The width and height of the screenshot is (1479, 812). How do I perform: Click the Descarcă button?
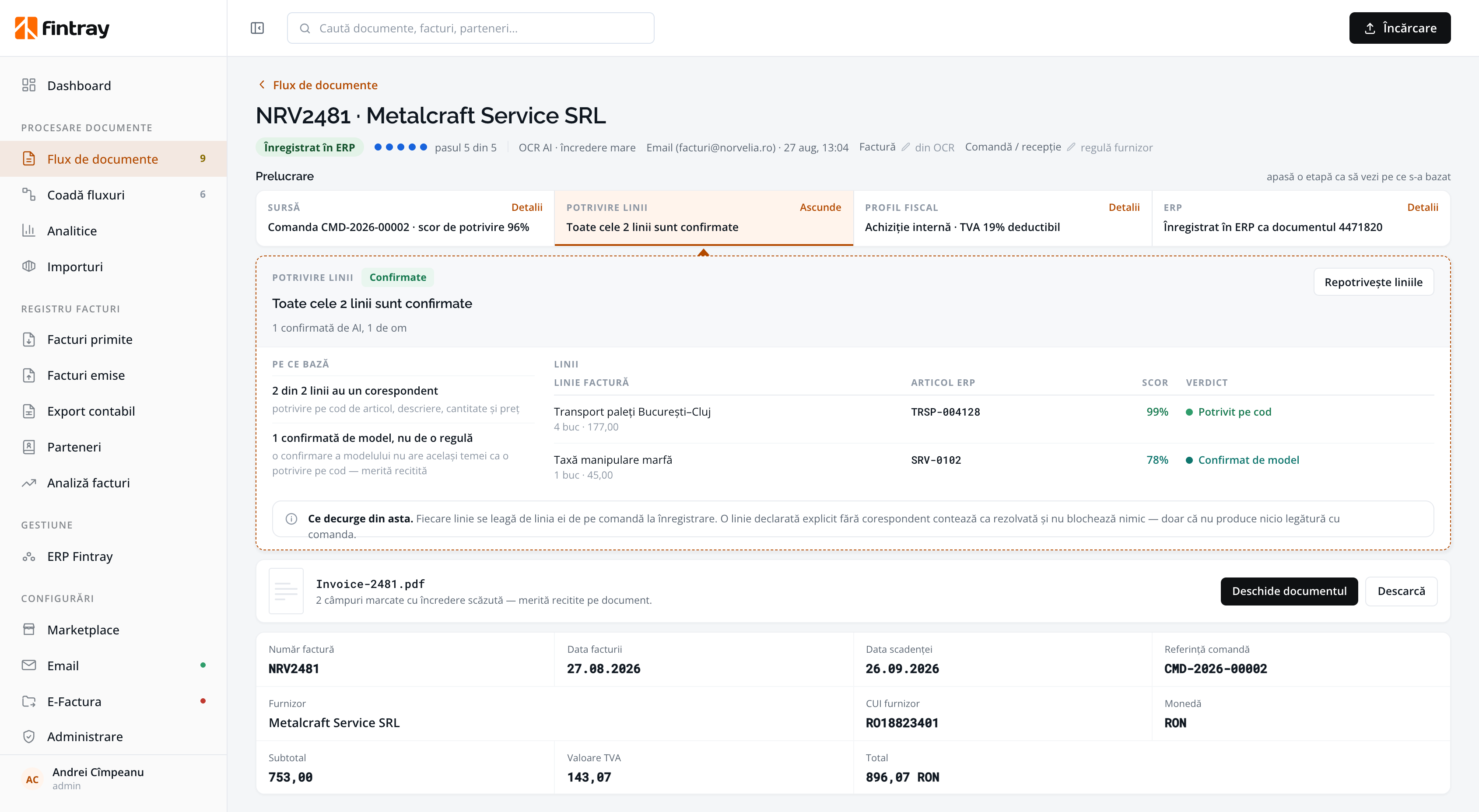1401,591
